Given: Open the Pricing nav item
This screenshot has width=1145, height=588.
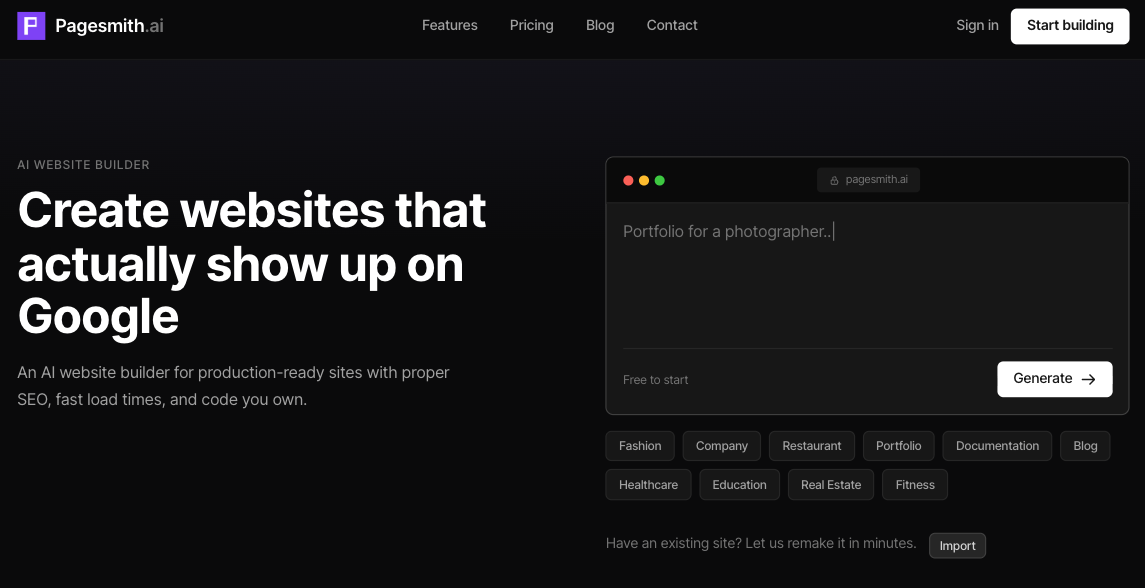Looking at the screenshot, I should point(532,26).
